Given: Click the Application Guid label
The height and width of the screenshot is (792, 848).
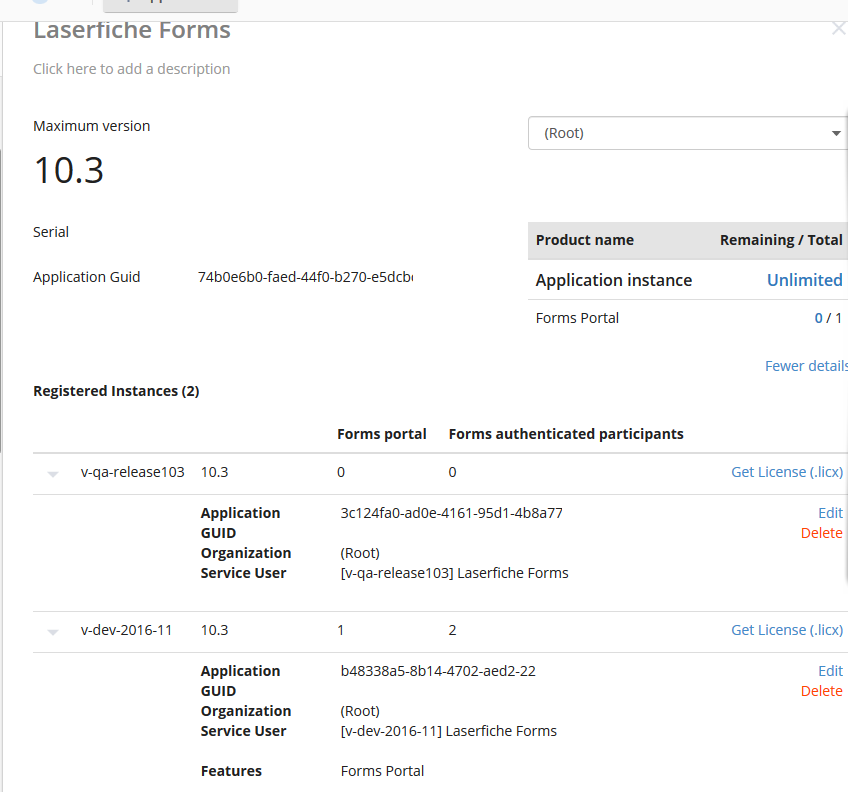Looking at the screenshot, I should point(87,277).
